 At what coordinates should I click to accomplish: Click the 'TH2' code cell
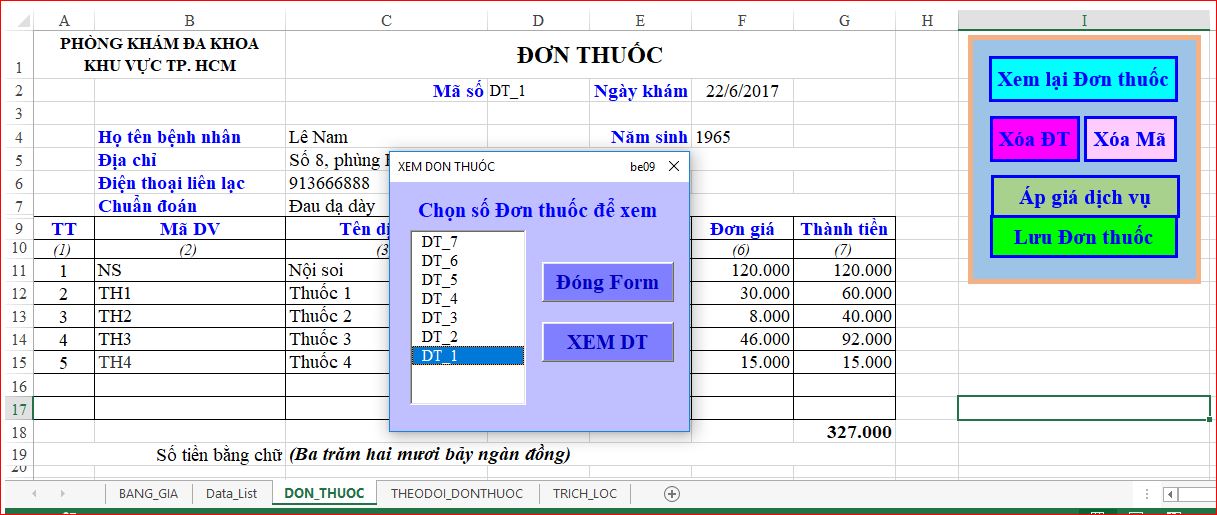coord(190,316)
